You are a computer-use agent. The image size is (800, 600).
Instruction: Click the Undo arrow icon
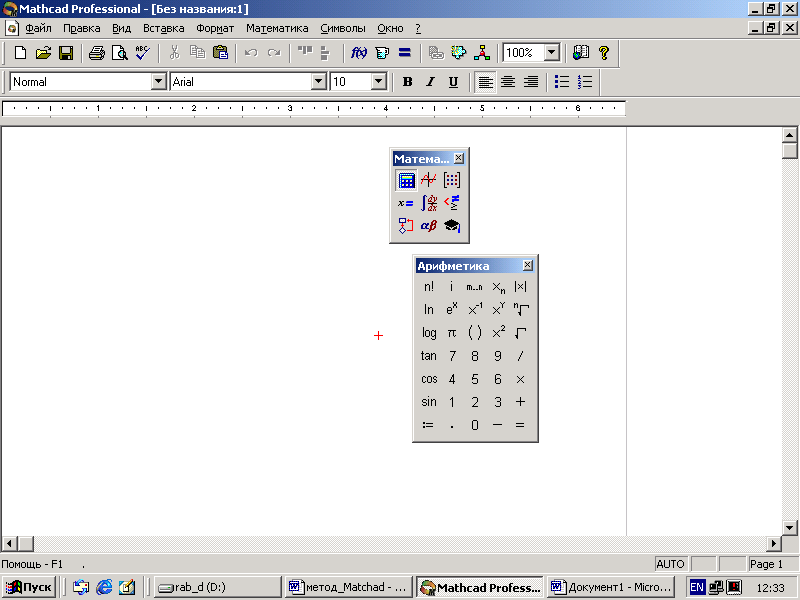[251, 53]
